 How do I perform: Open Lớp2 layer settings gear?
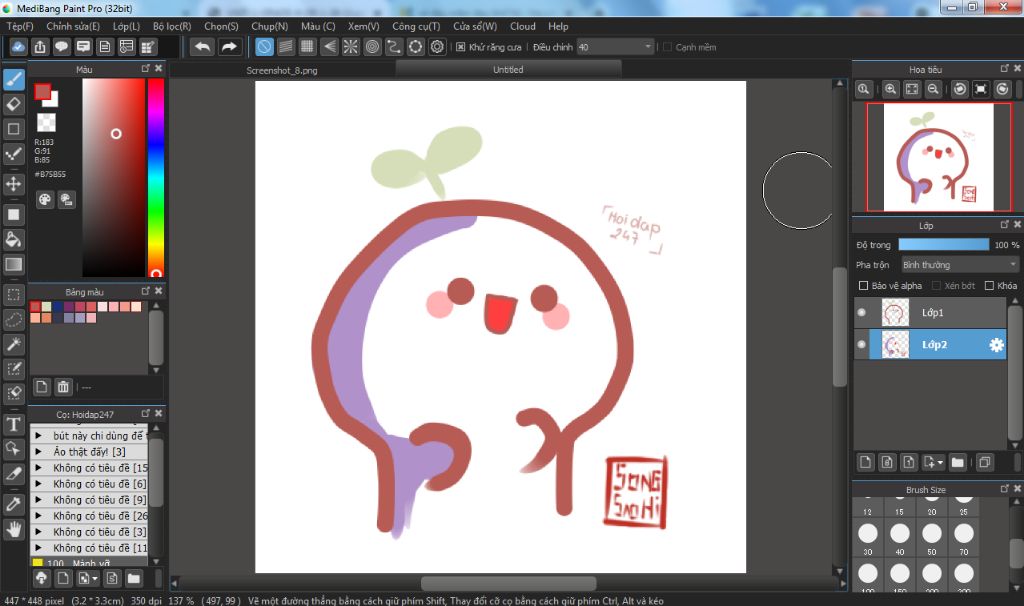point(996,345)
